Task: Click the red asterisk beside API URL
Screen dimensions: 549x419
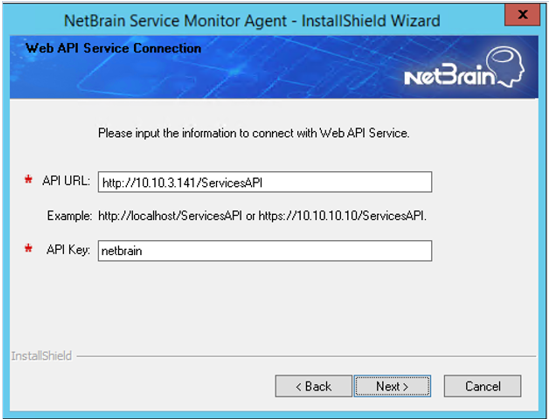Action: tap(28, 180)
